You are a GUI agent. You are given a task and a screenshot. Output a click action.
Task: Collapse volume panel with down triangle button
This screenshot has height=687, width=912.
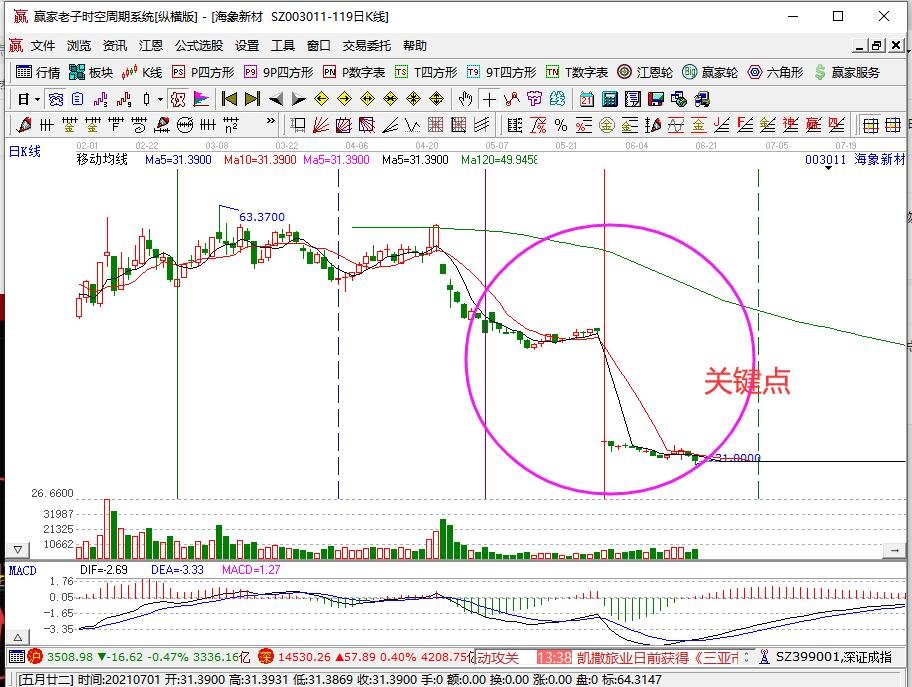(17, 550)
